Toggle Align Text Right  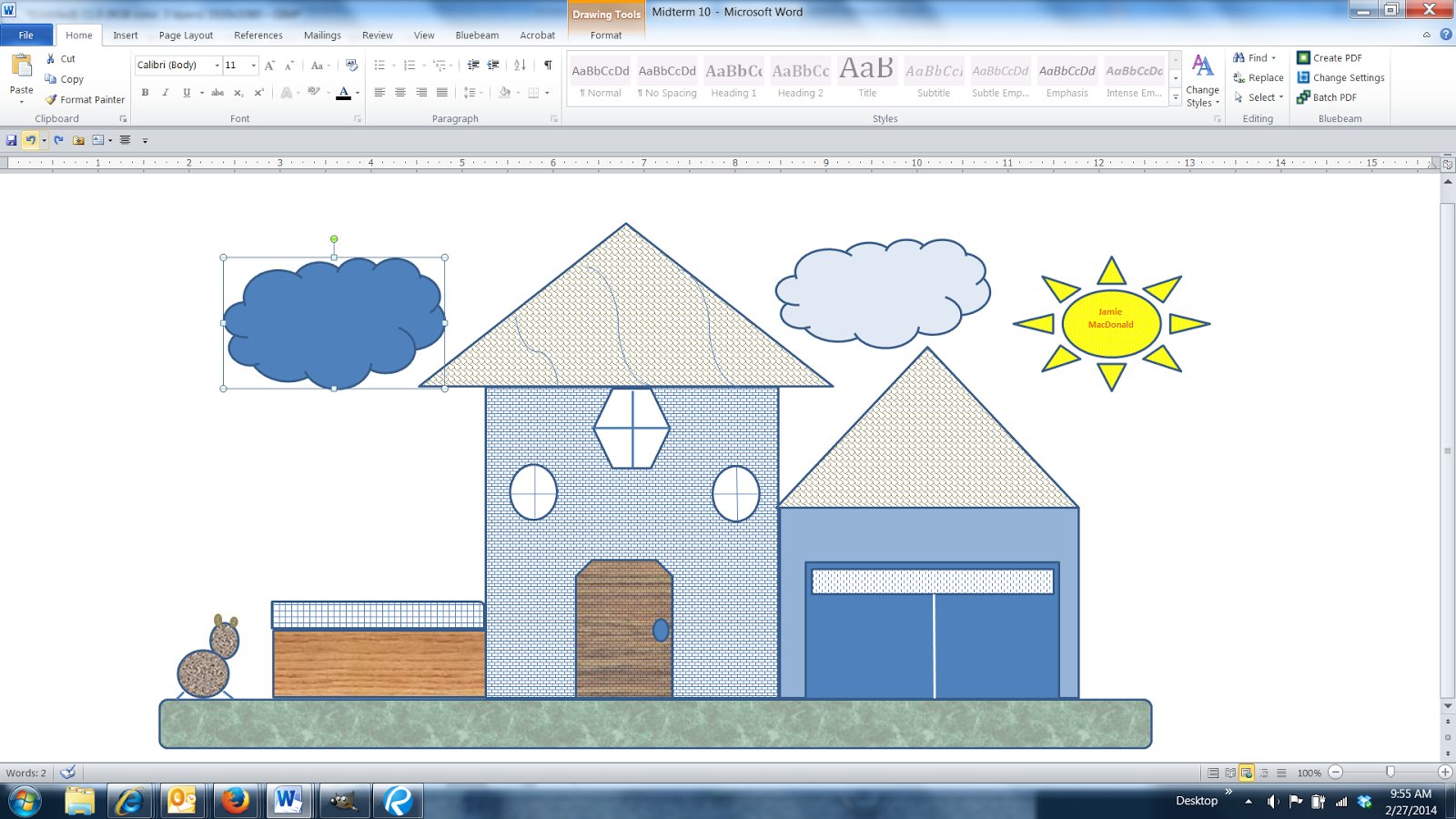coord(421,93)
